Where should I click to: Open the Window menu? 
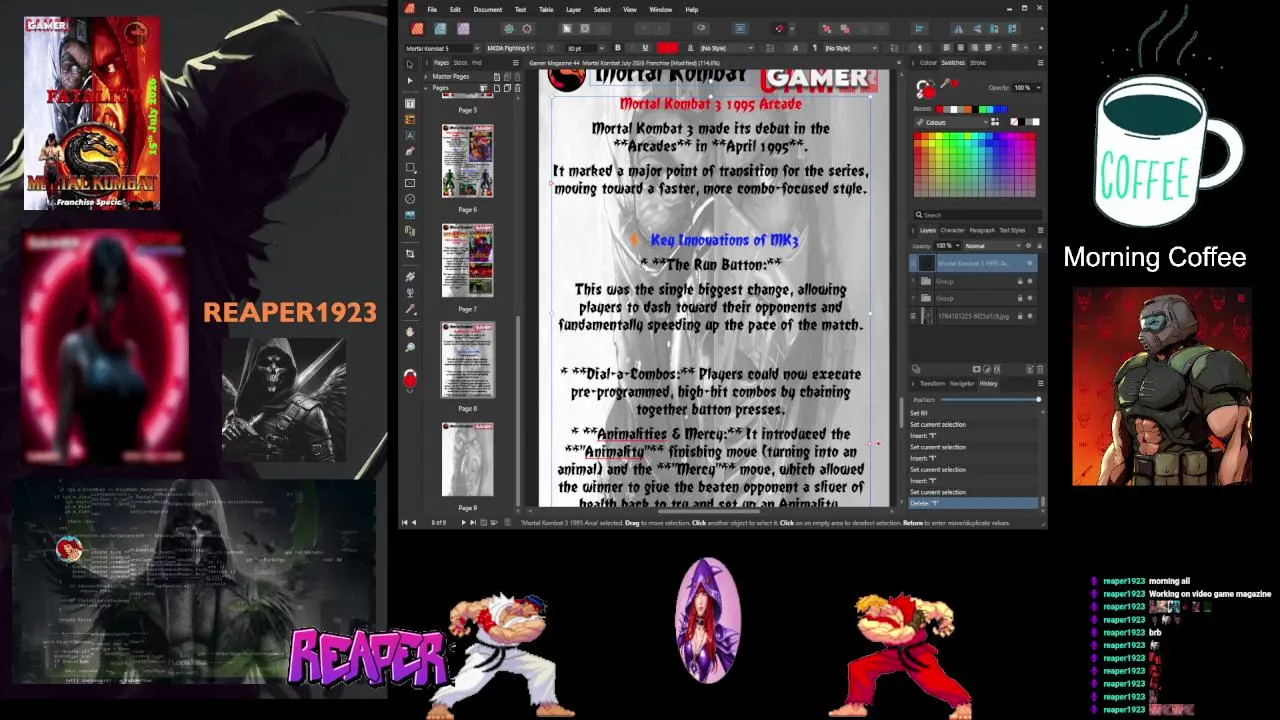[x=660, y=9]
